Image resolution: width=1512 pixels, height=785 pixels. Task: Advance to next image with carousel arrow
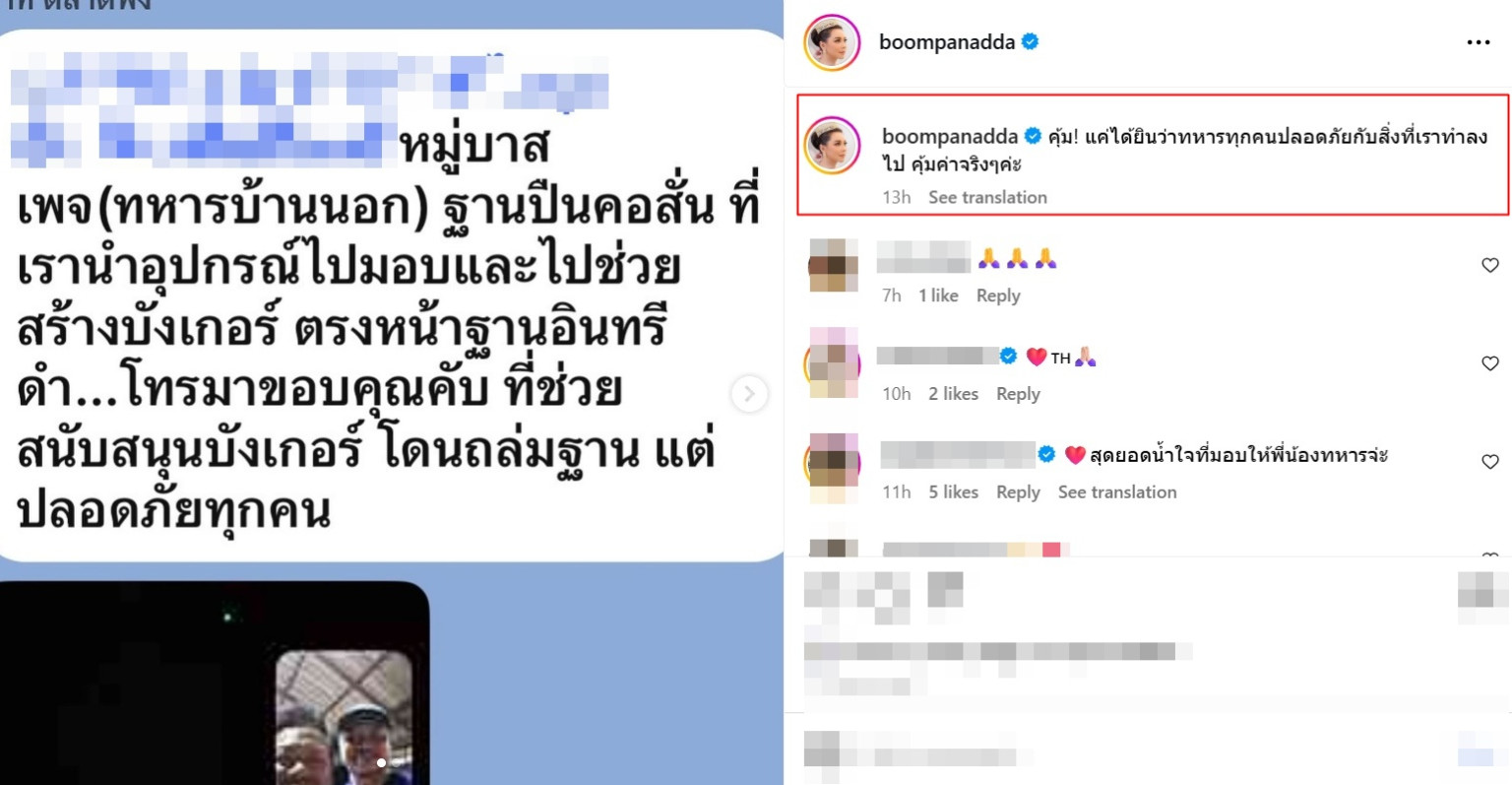(x=749, y=394)
